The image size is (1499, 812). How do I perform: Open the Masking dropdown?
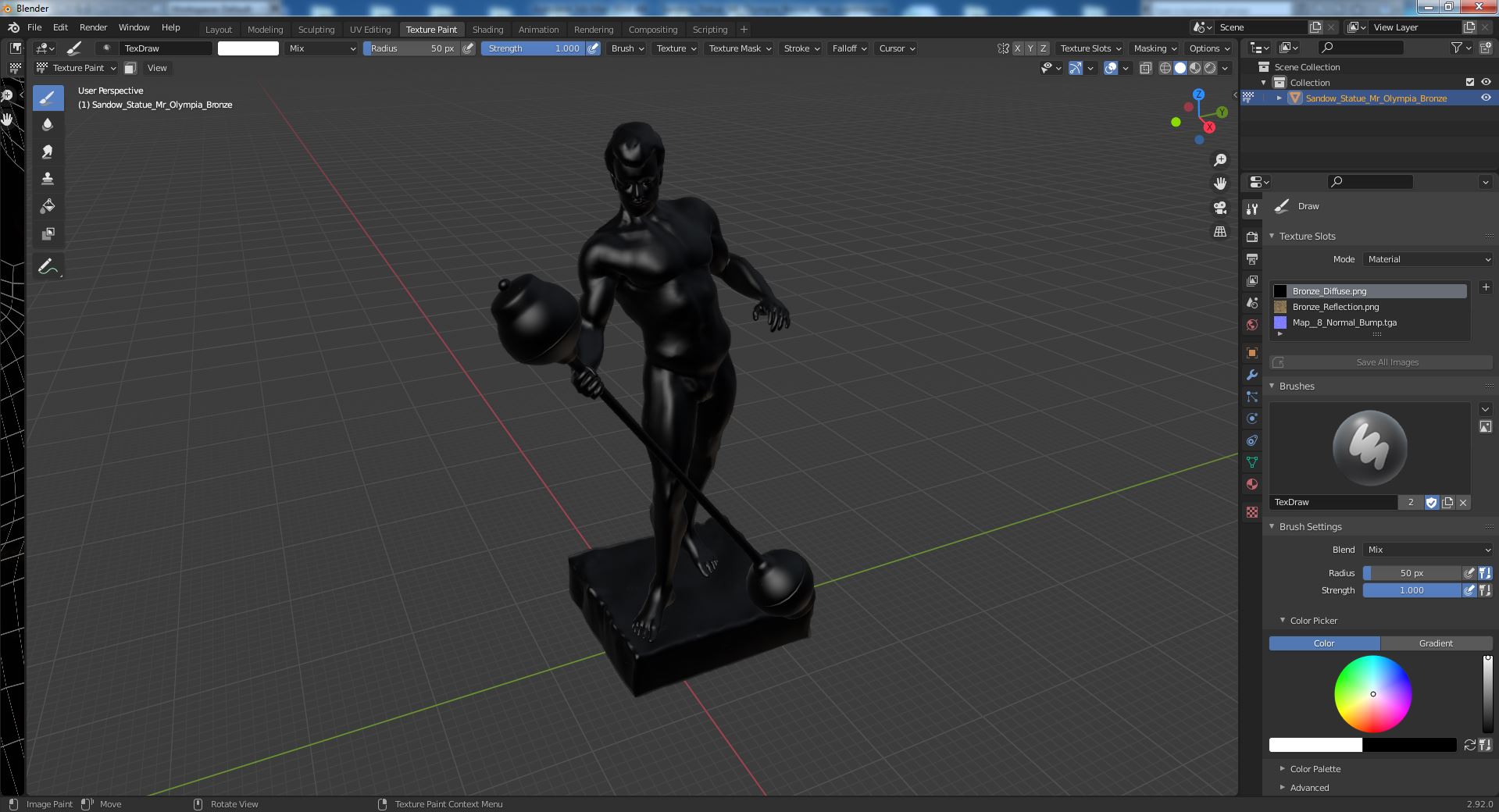[1155, 48]
